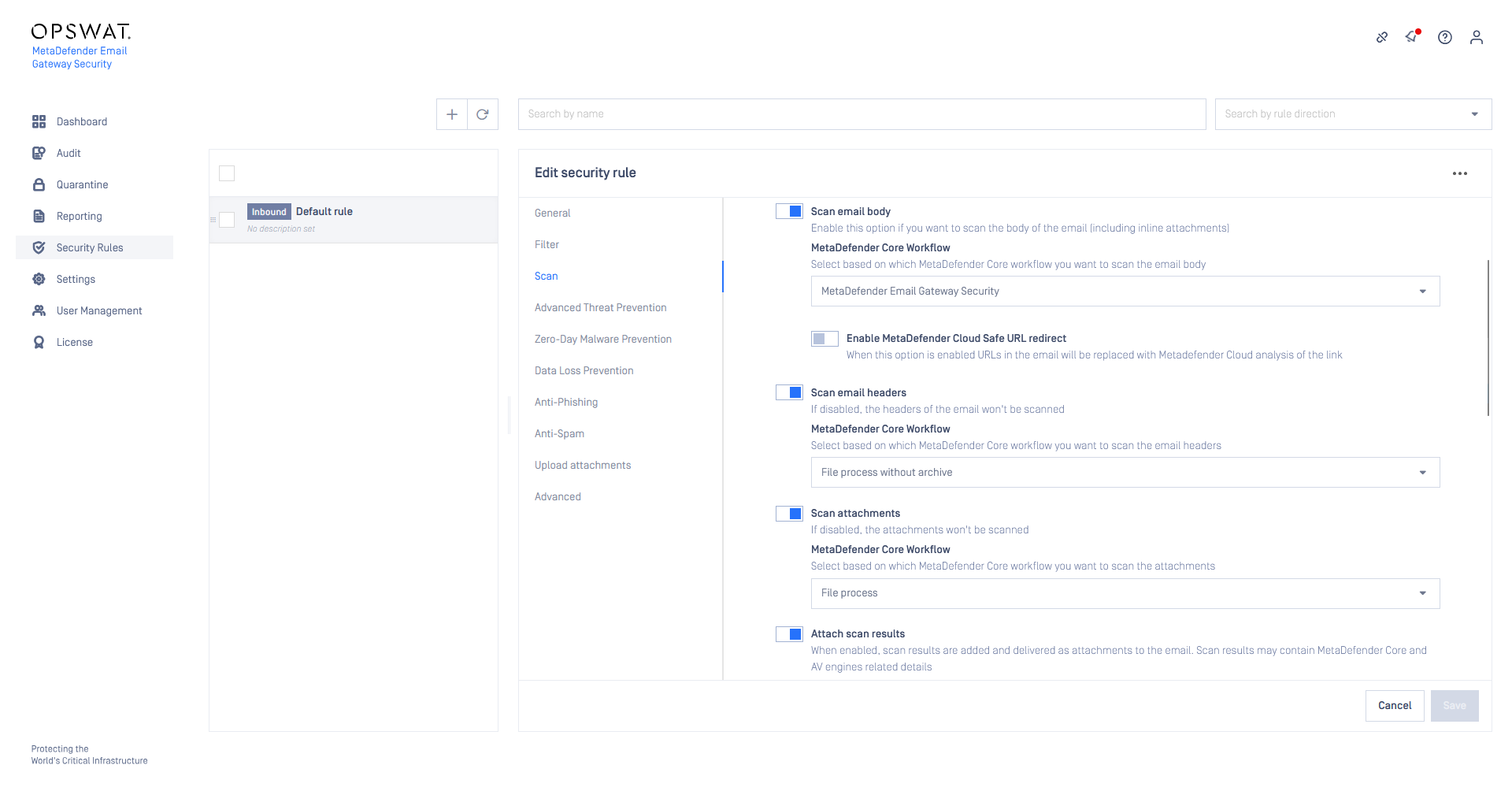Go to Quarantine page
Image resolution: width=1512 pixels, height=791 pixels.
(82, 184)
